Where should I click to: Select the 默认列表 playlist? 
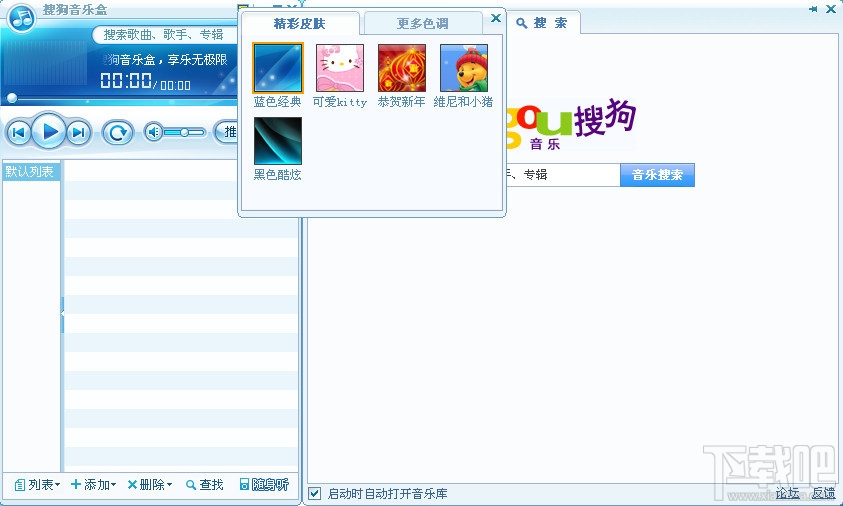click(x=31, y=172)
